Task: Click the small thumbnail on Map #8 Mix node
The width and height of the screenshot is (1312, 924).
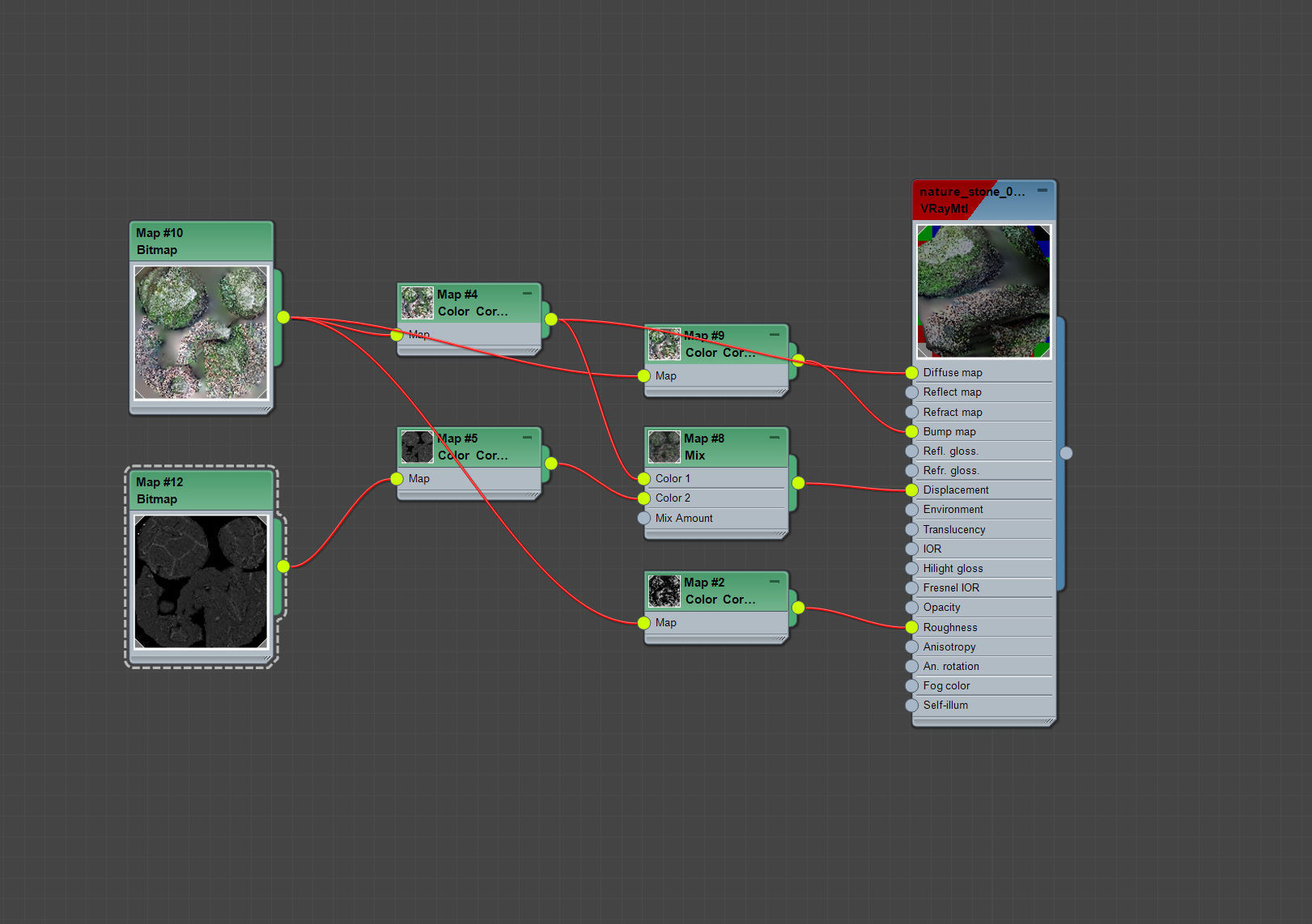Action: coord(664,447)
